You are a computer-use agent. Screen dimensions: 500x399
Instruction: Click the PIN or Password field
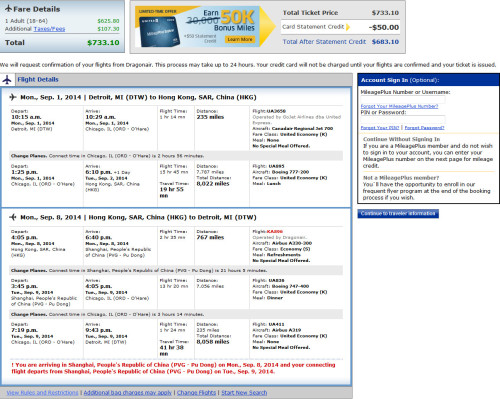tap(403, 119)
